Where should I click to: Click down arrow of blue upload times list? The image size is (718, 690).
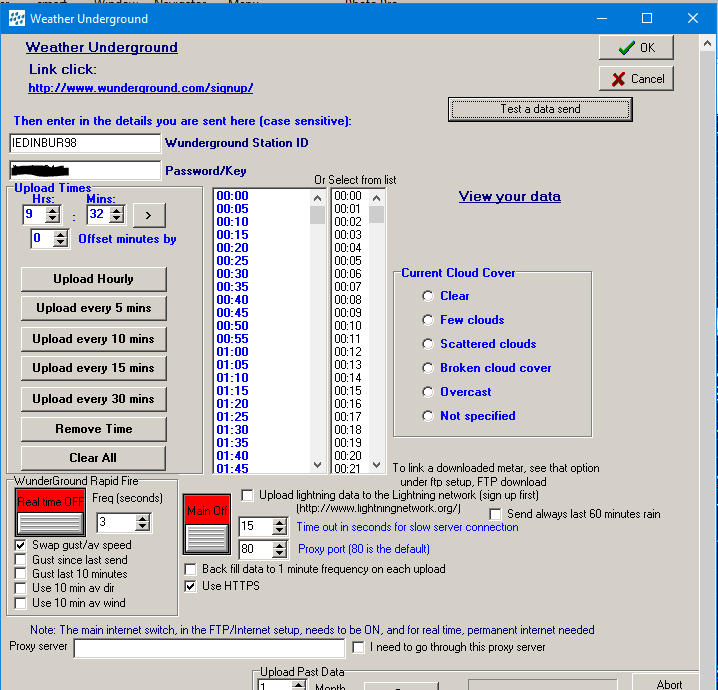click(317, 465)
